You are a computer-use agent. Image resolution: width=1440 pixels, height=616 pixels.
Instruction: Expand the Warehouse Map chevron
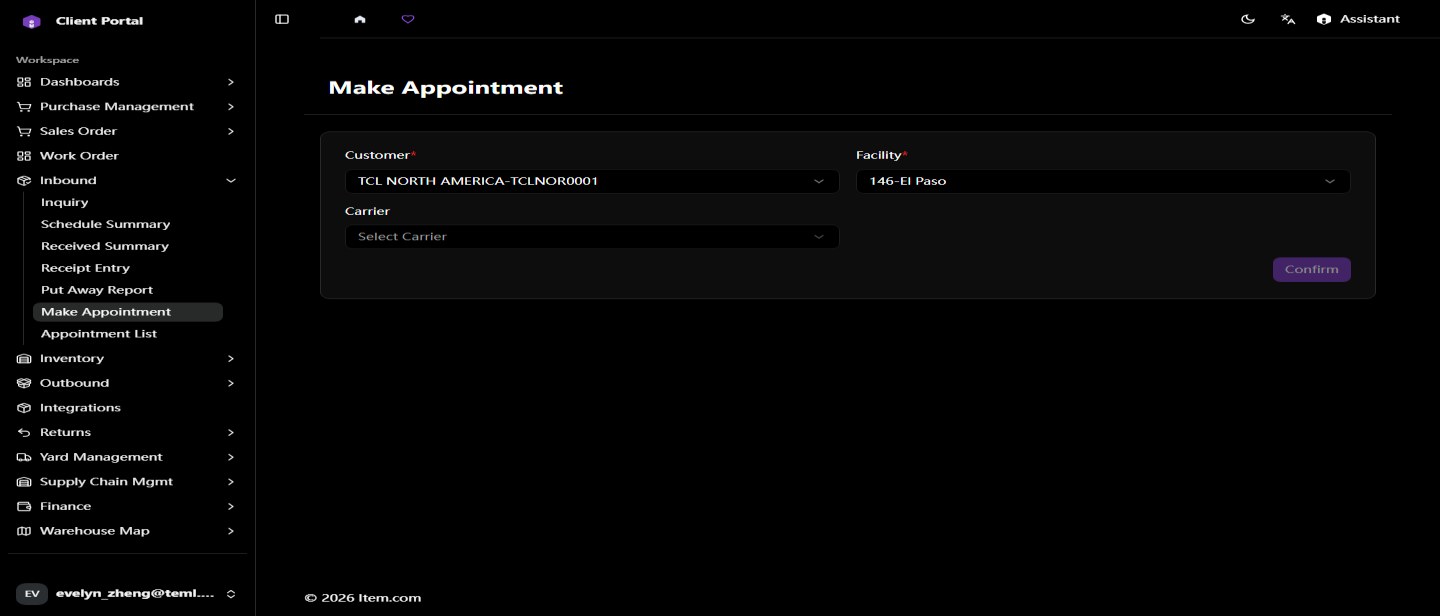coord(231,531)
